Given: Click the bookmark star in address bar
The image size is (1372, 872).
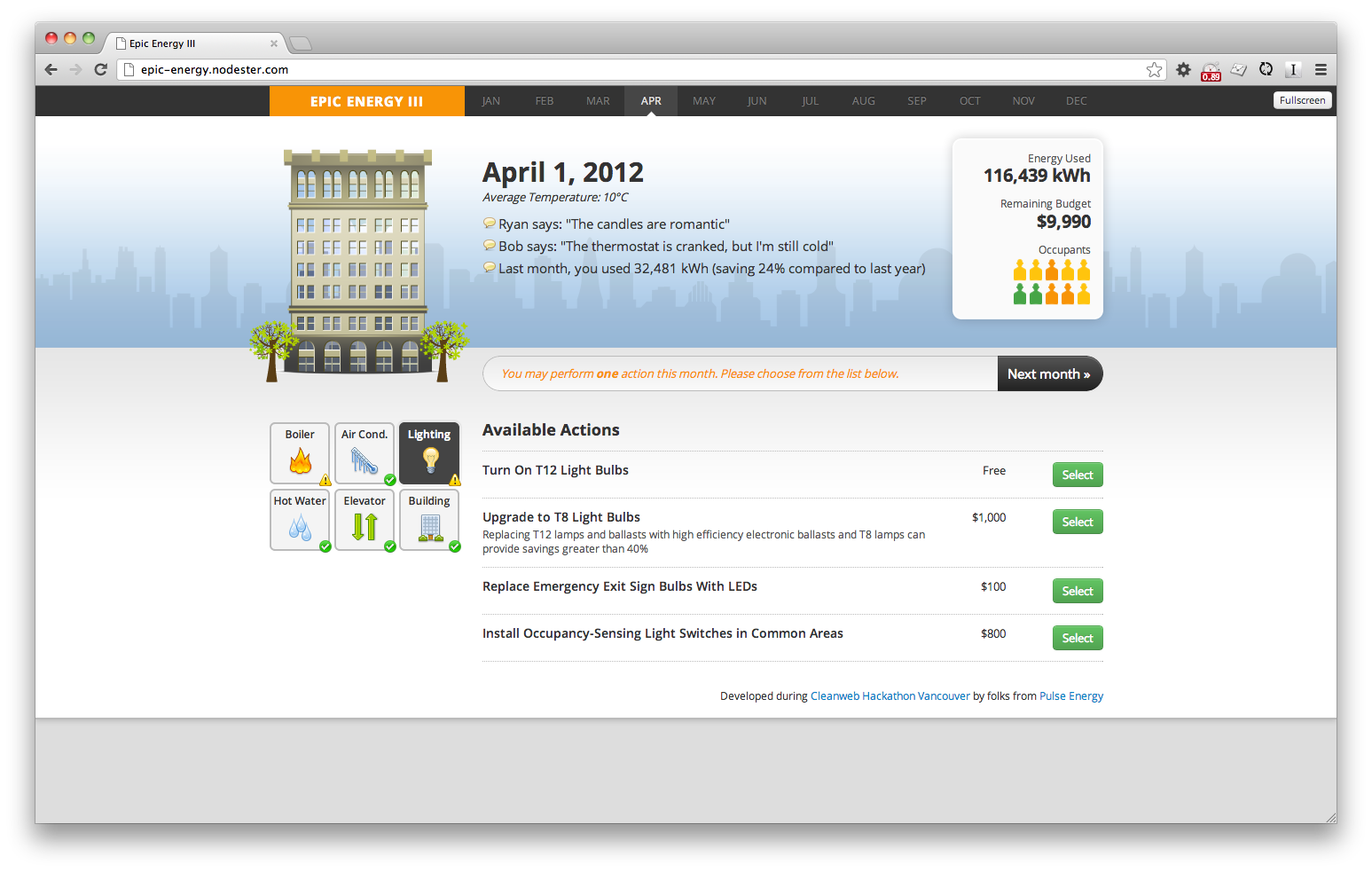Looking at the screenshot, I should click(x=1154, y=70).
